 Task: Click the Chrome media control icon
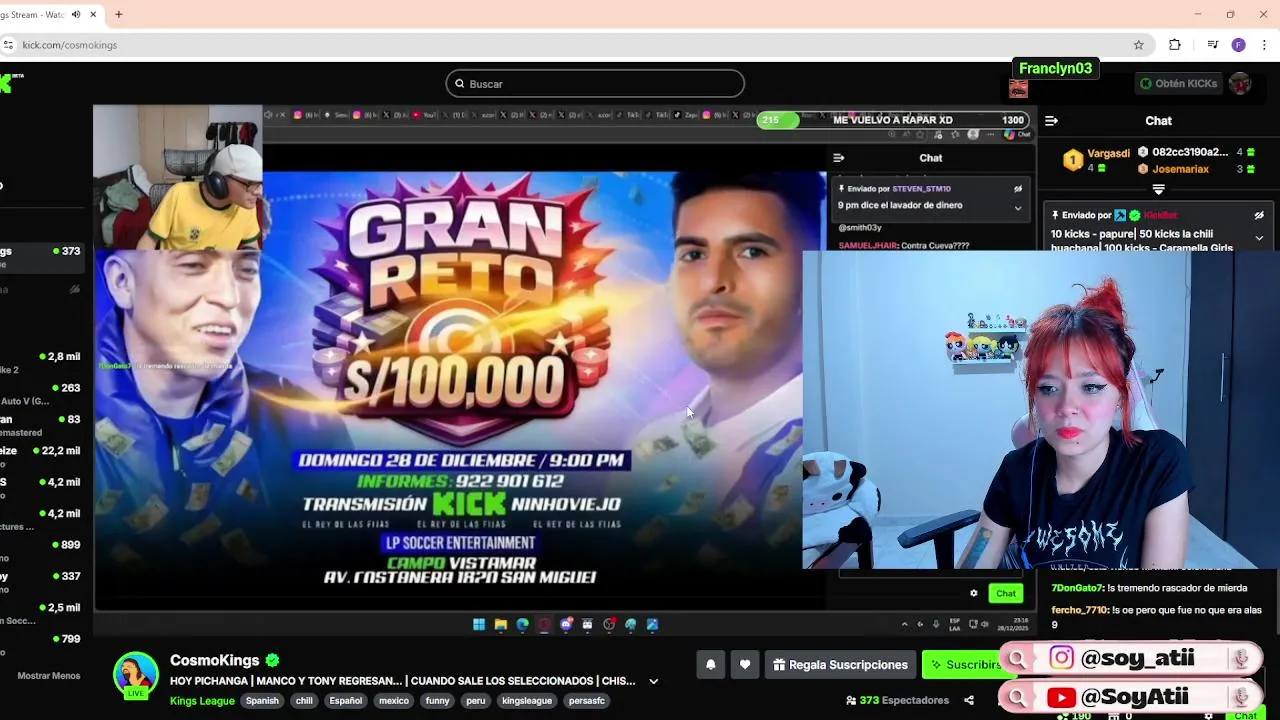[x=1212, y=45]
